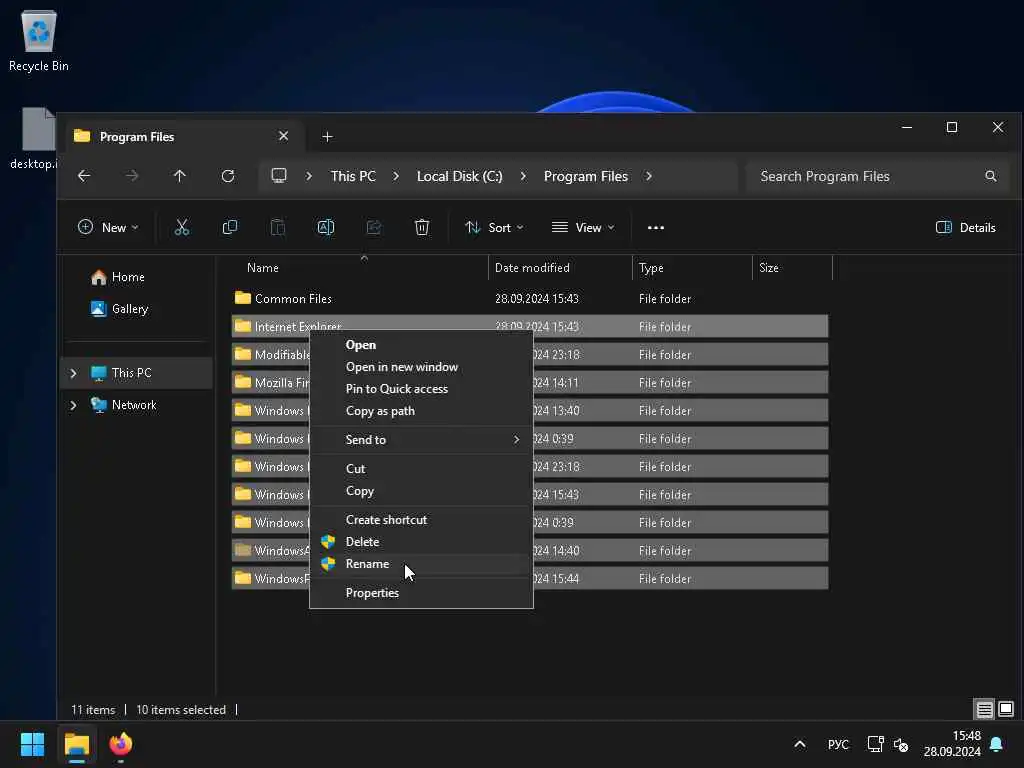This screenshot has width=1024, height=768.
Task: Click the Share icon in toolbar
Action: click(374, 227)
